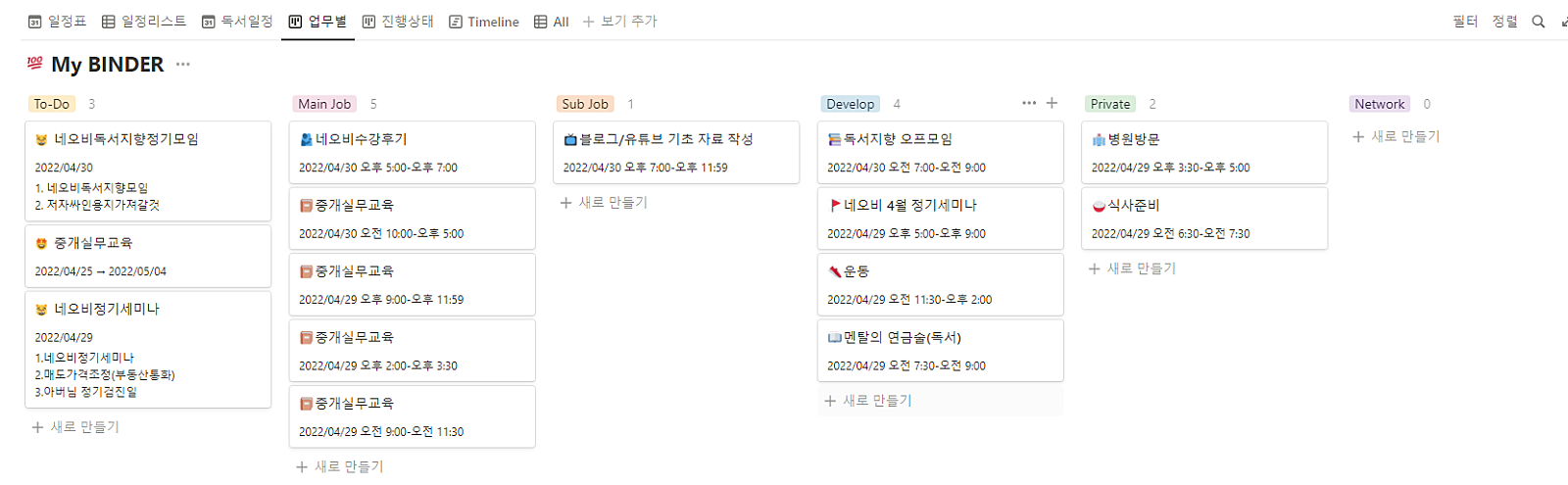
Task: Click 보기 추가 to add a view
Action: coord(620,22)
